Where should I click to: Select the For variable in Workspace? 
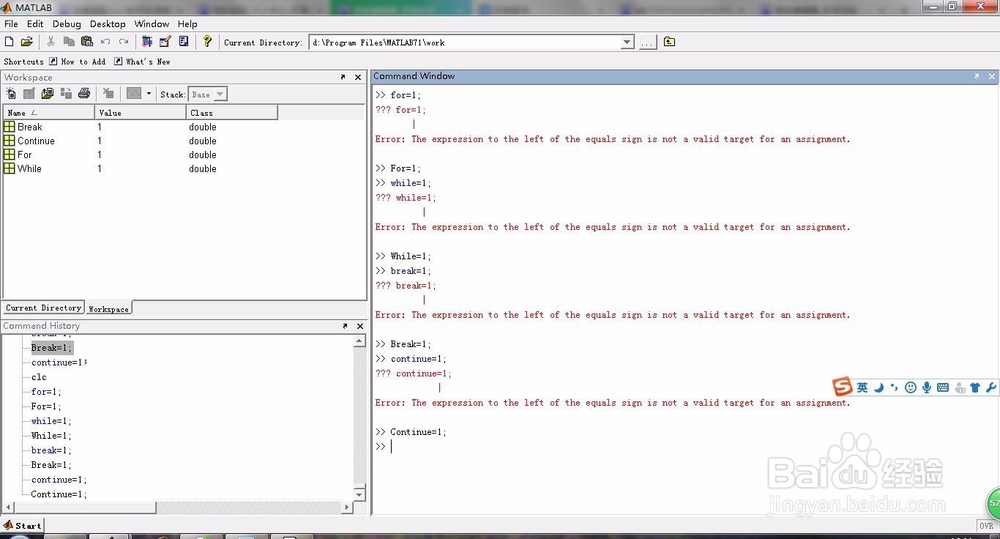(x=18, y=155)
